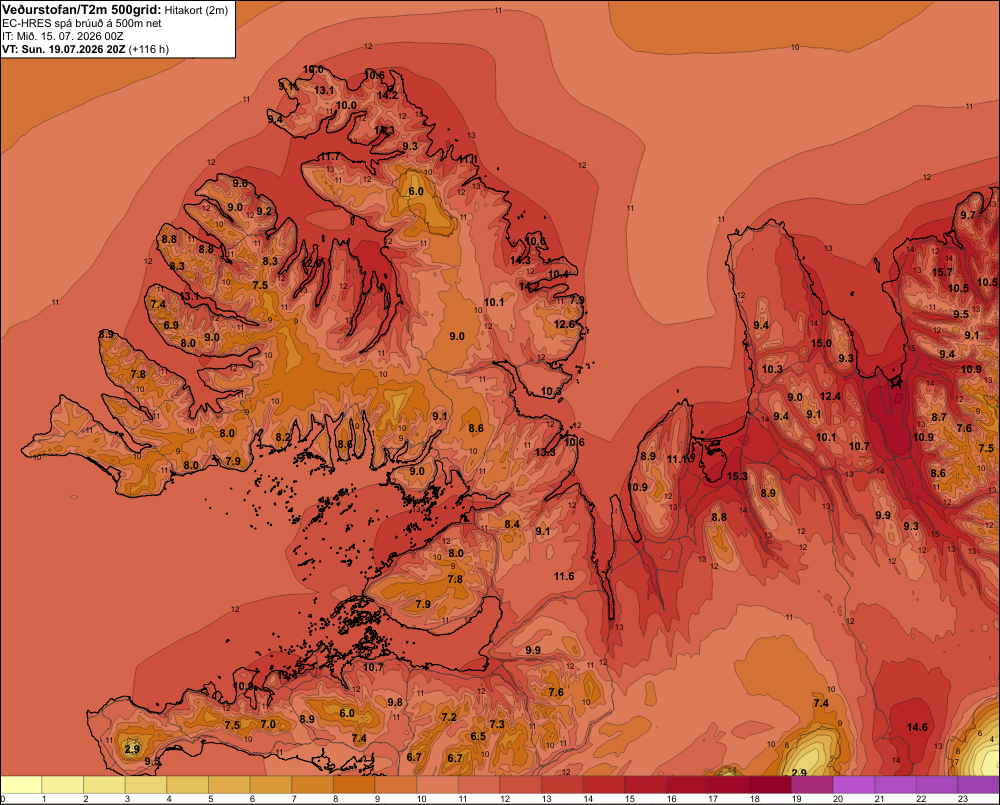Screen dimensions: 1000x805
Task: Click 'EC-HRES spá brúuð á 500m net' line
Action: click(82, 23)
